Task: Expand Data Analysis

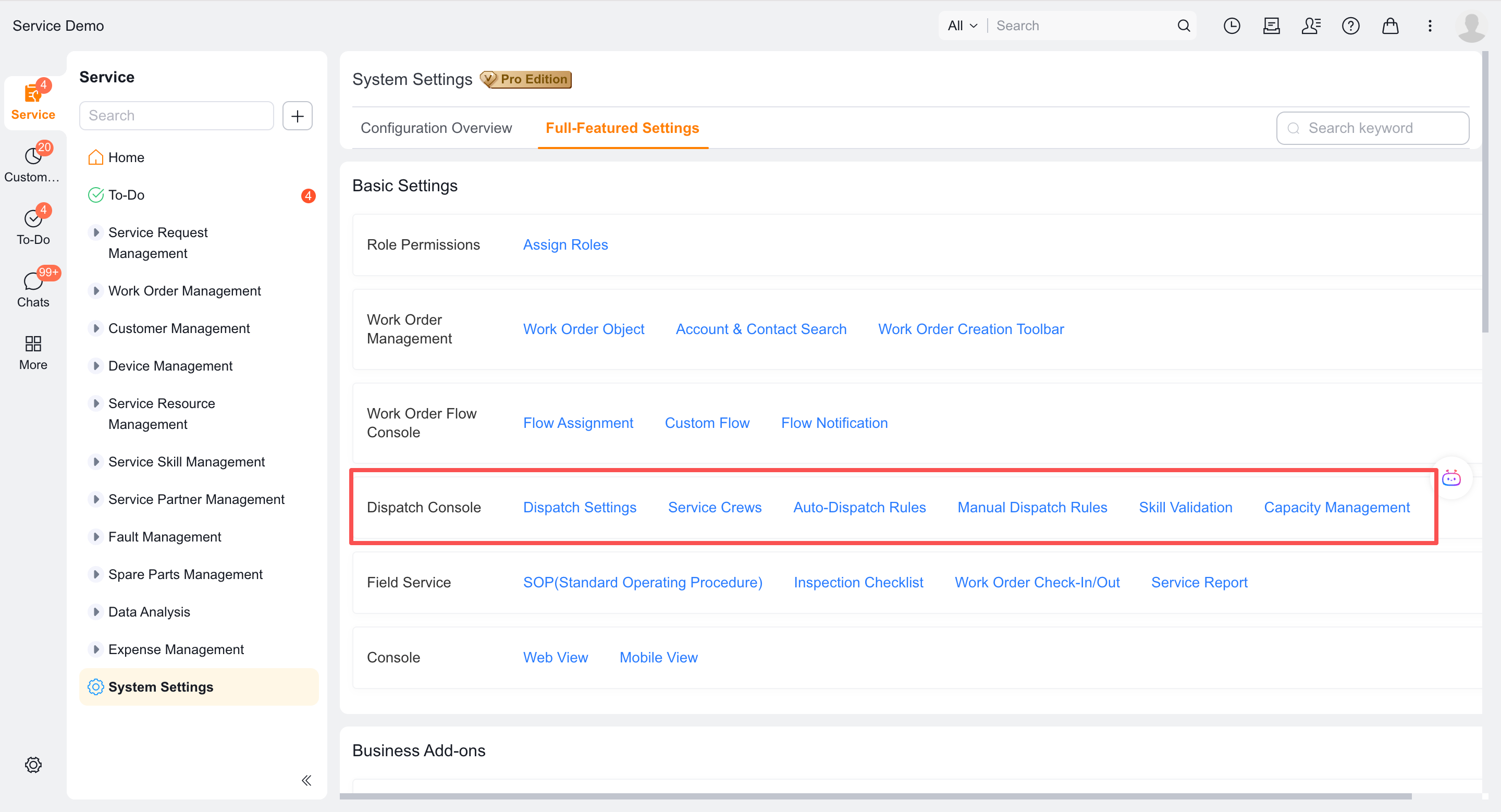Action: [x=97, y=612]
